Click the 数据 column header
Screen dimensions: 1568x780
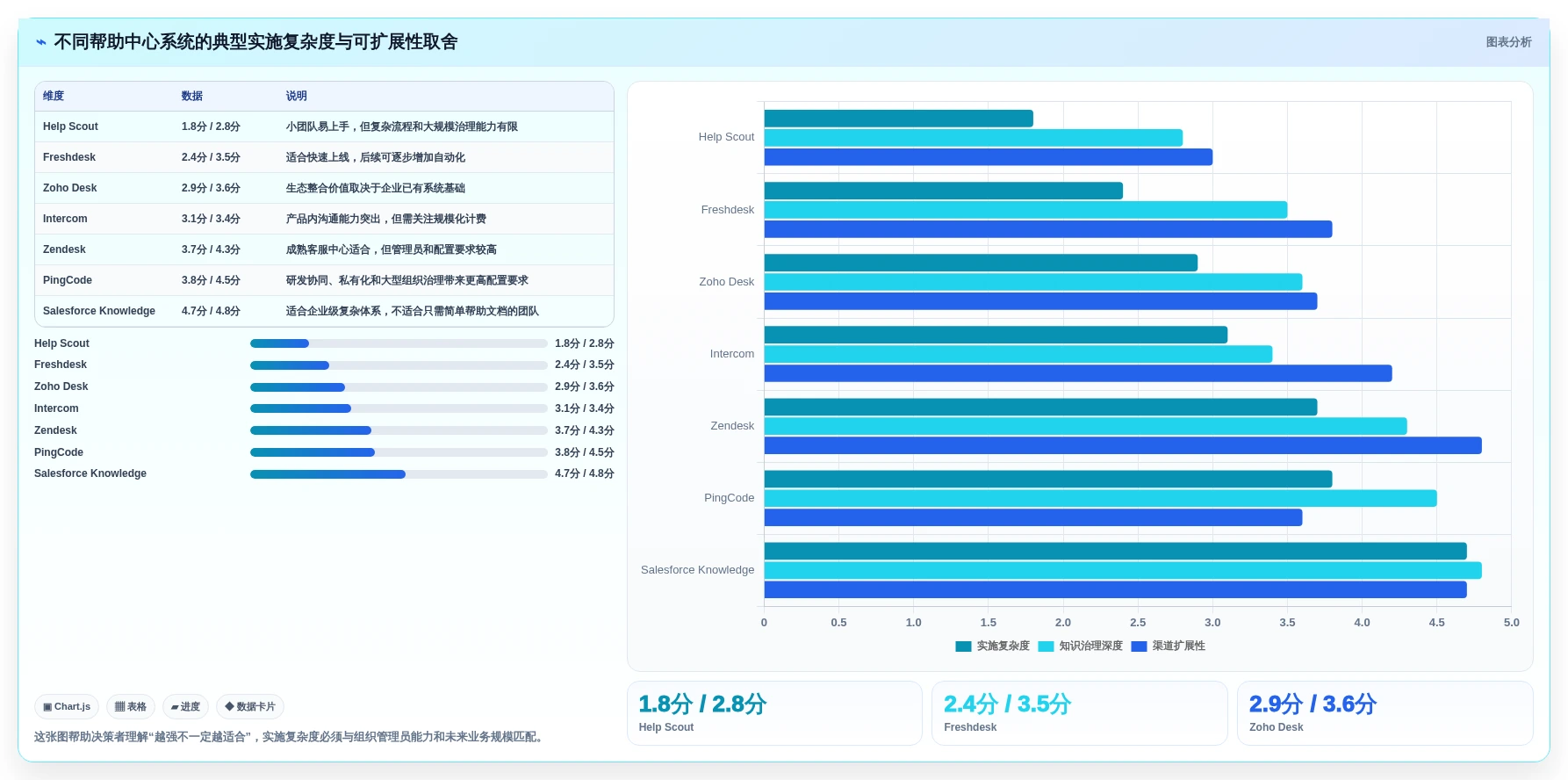(x=192, y=96)
